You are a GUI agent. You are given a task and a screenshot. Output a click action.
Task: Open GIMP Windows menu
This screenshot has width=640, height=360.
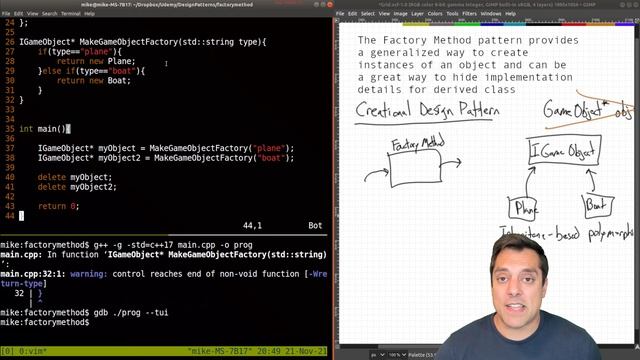[x=491, y=13]
